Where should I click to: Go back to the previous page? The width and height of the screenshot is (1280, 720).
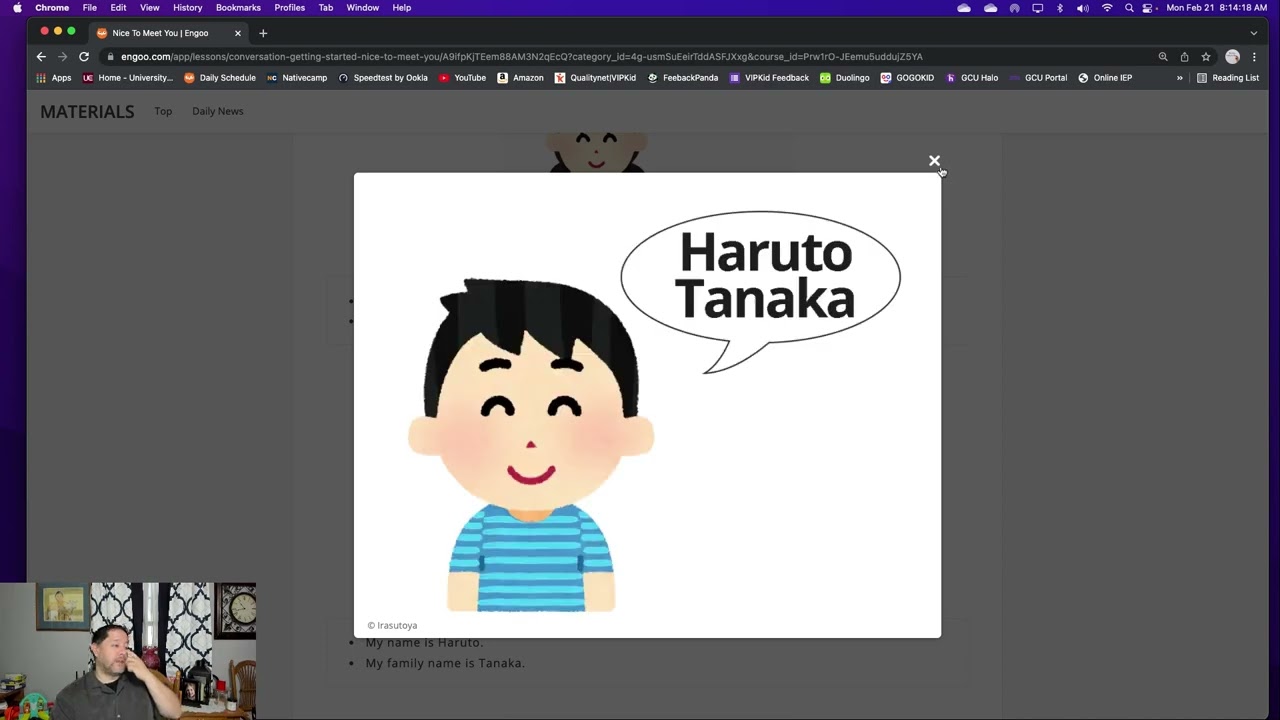click(41, 57)
